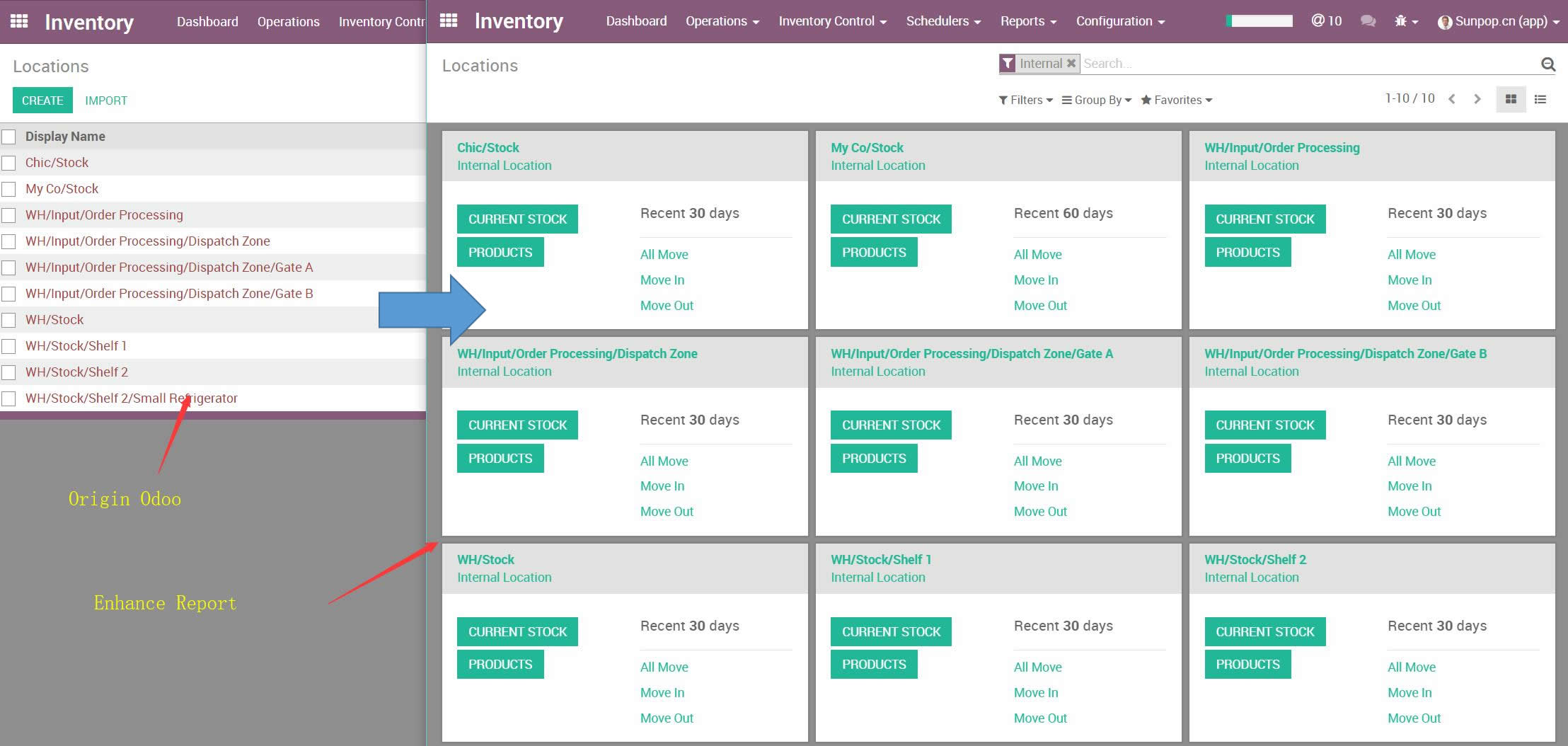Switch to list view icon

(1540, 100)
